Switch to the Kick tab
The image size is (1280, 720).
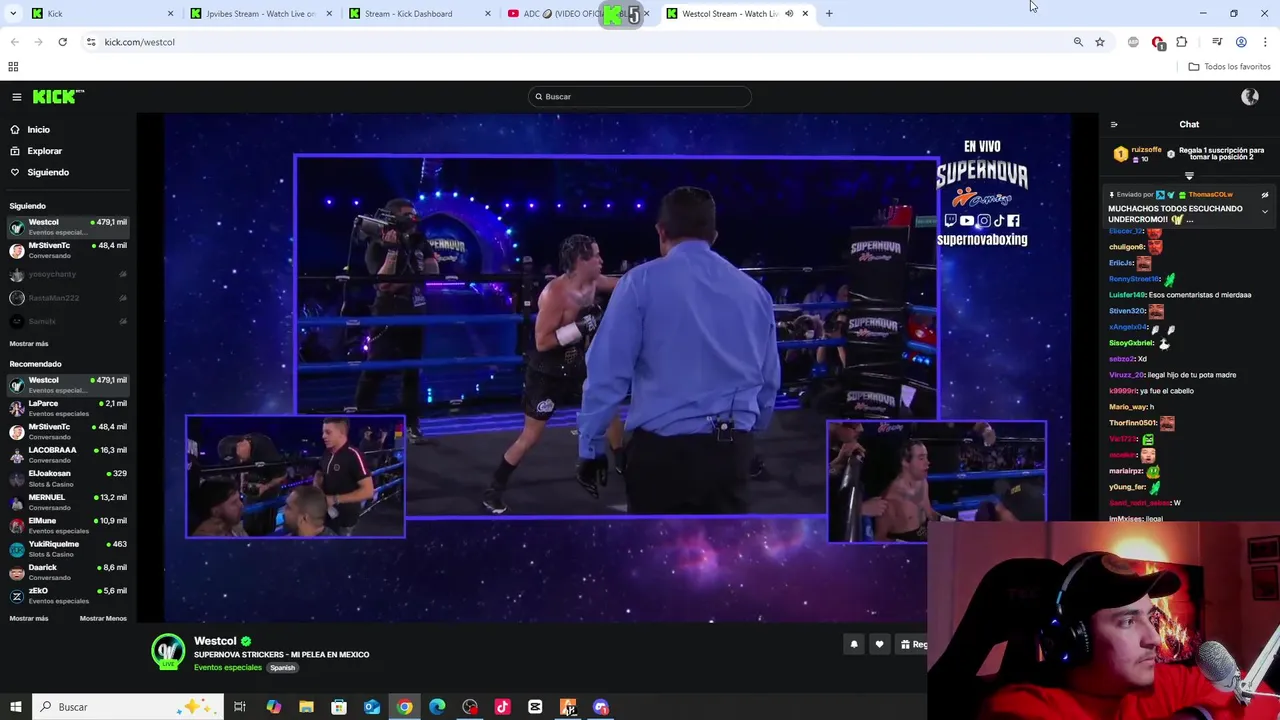tap(100, 14)
